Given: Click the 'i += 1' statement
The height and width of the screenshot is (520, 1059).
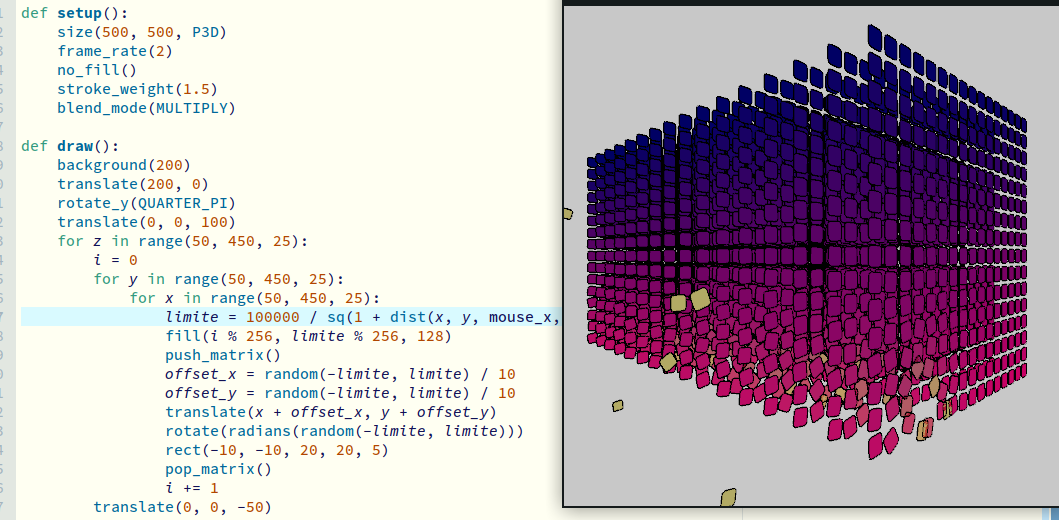Looking at the screenshot, I should click(191, 488).
